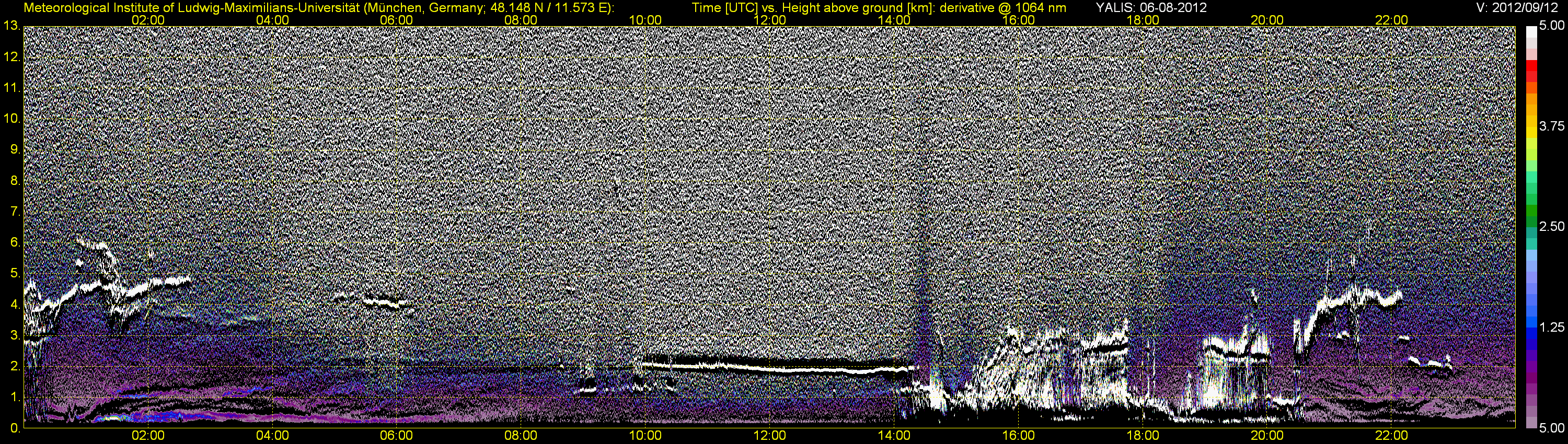Click the 20:00 label on the lower time axis
The height and width of the screenshot is (444, 1568).
click(x=1267, y=436)
